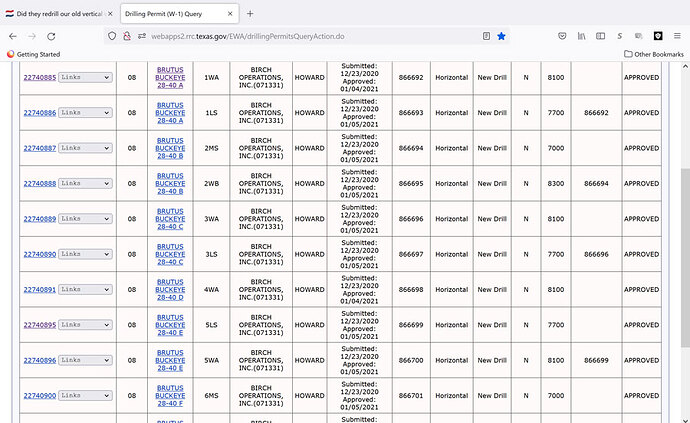
Task: Expand Links dropdown for permit 22740900
Action: click(x=84, y=396)
